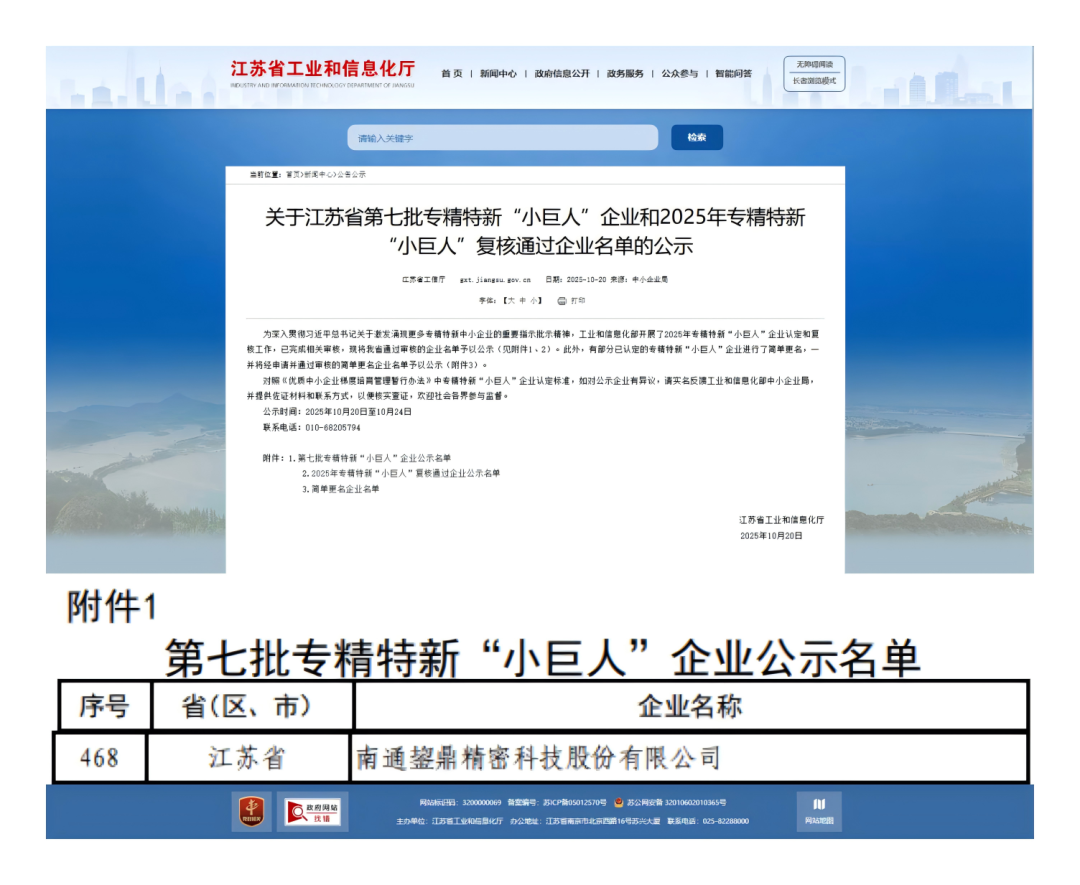The image size is (1080, 885).
Task: Go to 政府信息公开 in the navigation bar
Action: click(562, 74)
